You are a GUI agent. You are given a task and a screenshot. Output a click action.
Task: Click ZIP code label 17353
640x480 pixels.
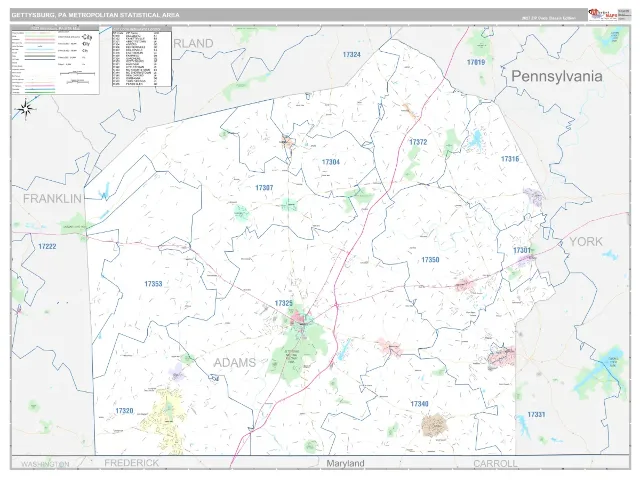153,284
